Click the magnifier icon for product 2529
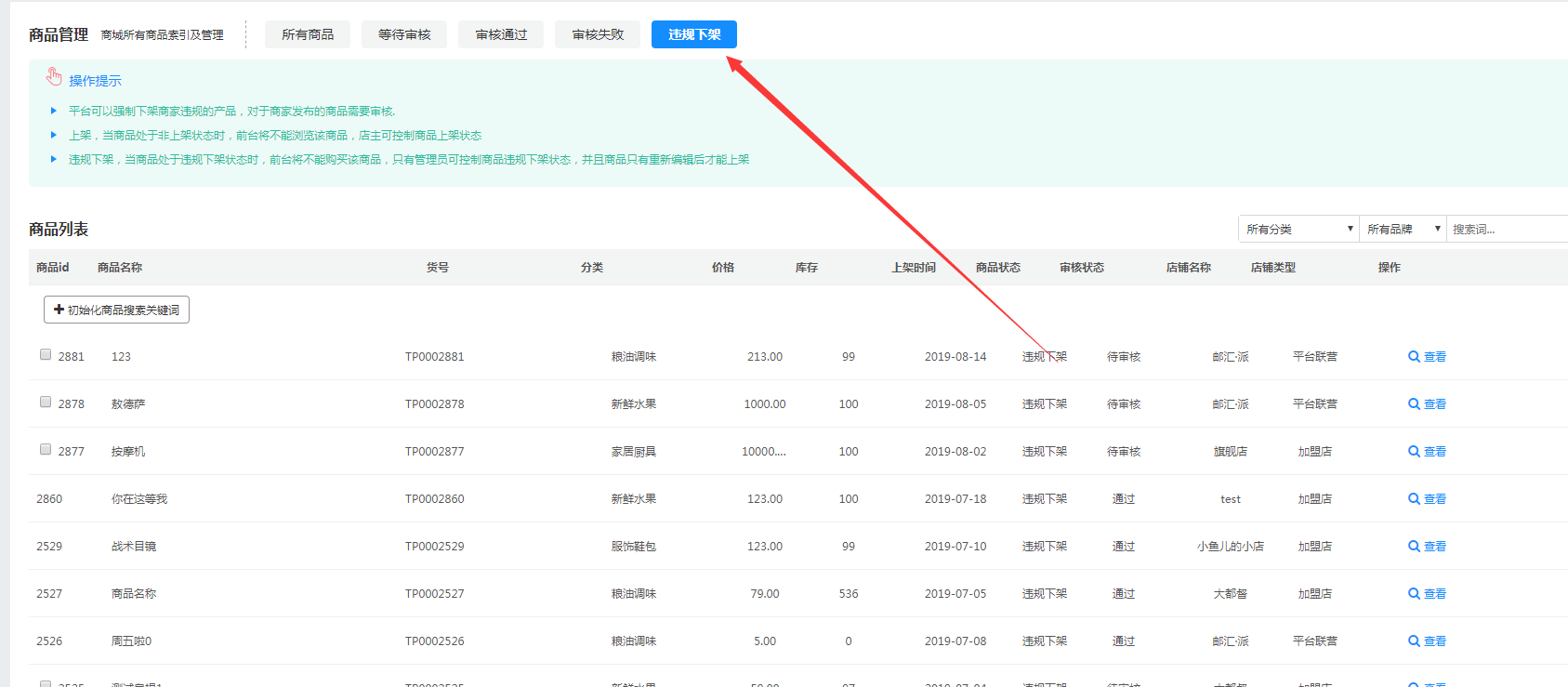 tap(1414, 547)
